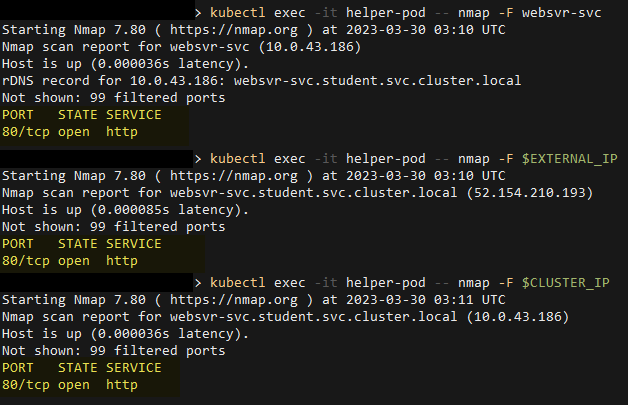The image size is (628, 405).
Task: Click third highlighted 80/tcp open http line
Action: [x=70, y=385]
